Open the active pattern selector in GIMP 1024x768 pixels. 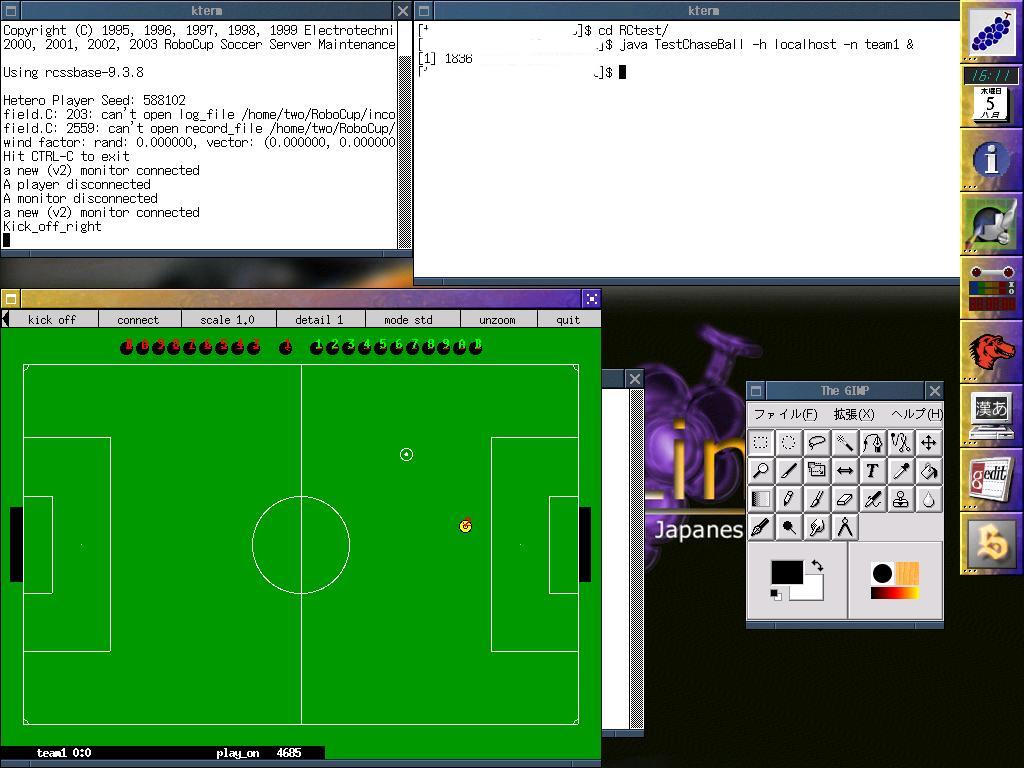(x=907, y=574)
